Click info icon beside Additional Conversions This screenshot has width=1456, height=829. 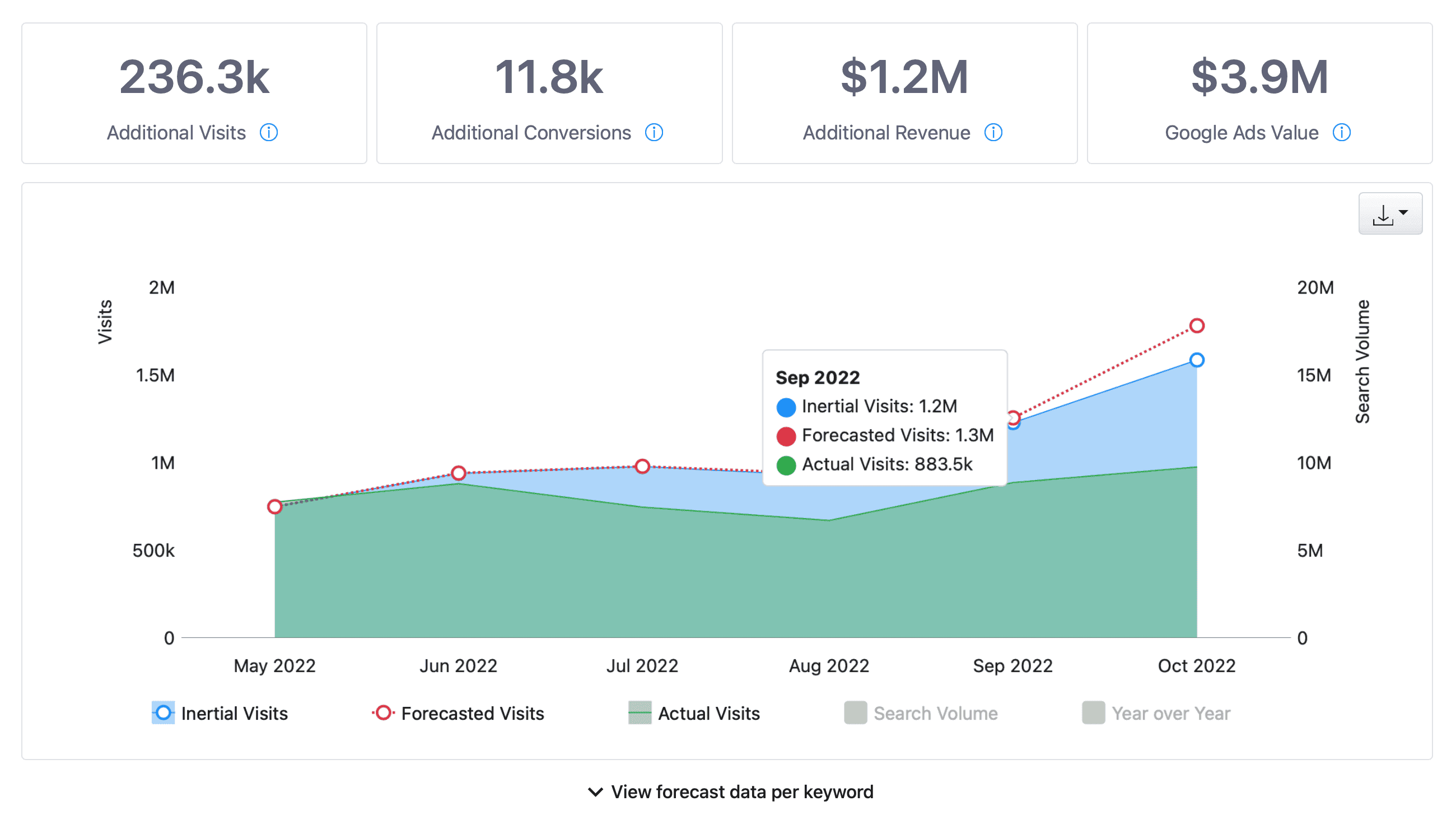point(654,132)
